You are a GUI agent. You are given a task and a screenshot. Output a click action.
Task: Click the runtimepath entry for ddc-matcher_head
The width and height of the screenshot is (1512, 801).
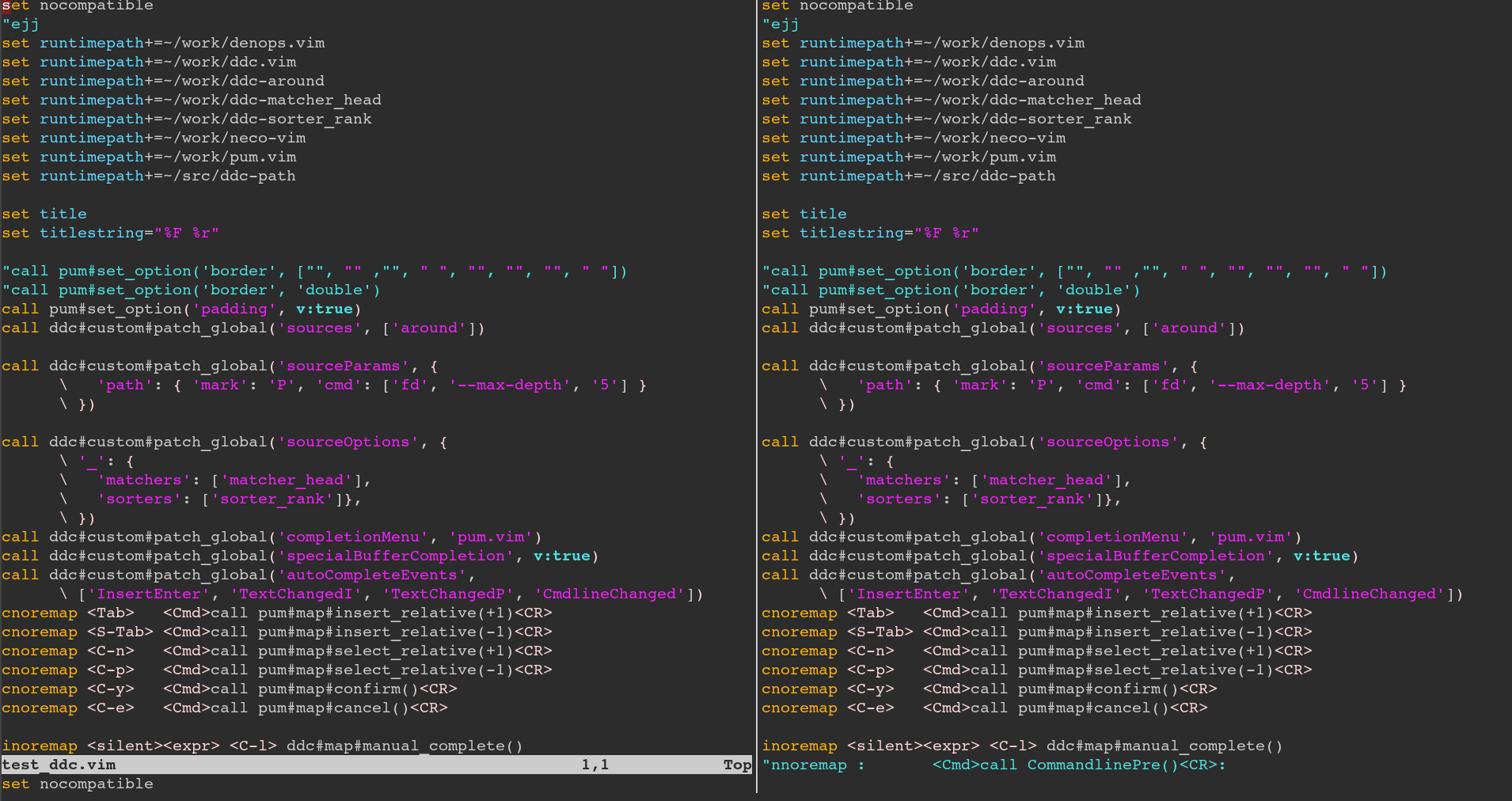pyautogui.click(x=190, y=100)
